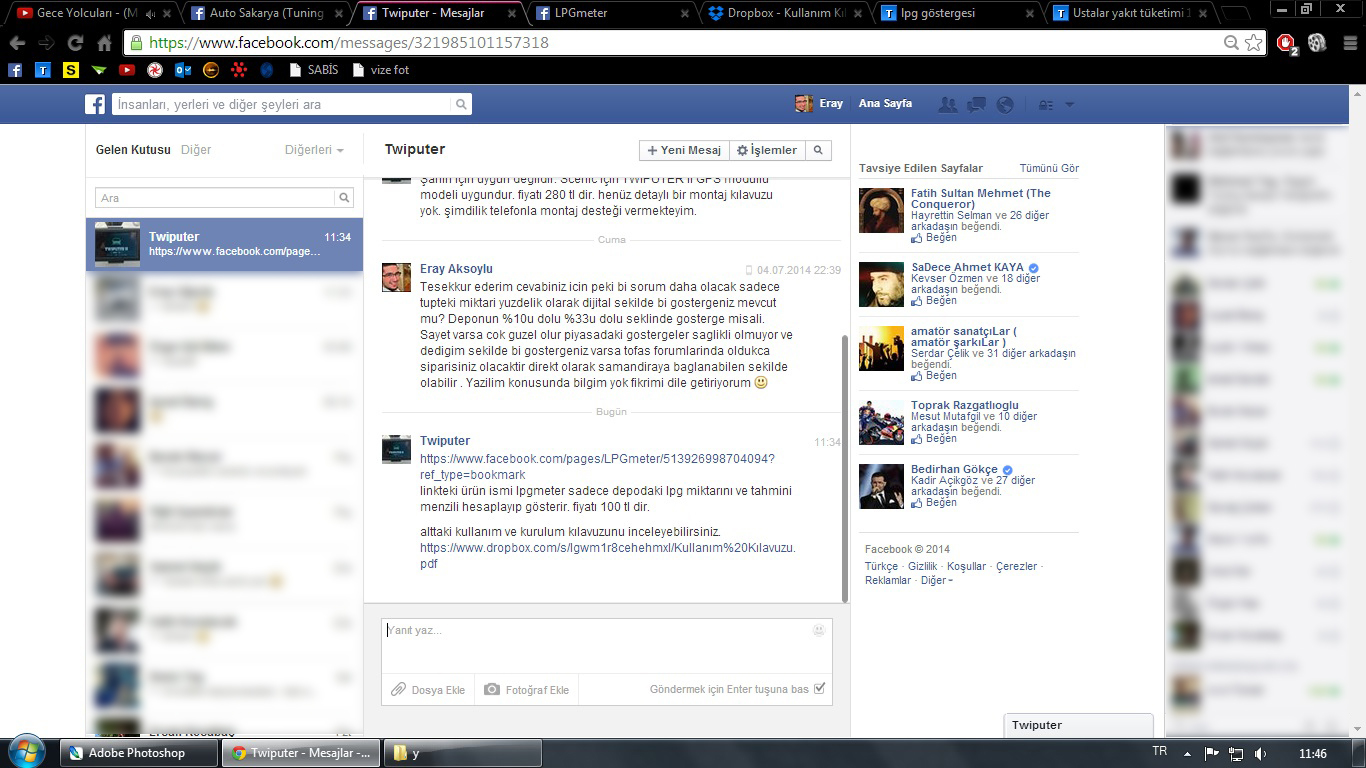
Task: Click the Adblock extension icon
Action: [1286, 43]
